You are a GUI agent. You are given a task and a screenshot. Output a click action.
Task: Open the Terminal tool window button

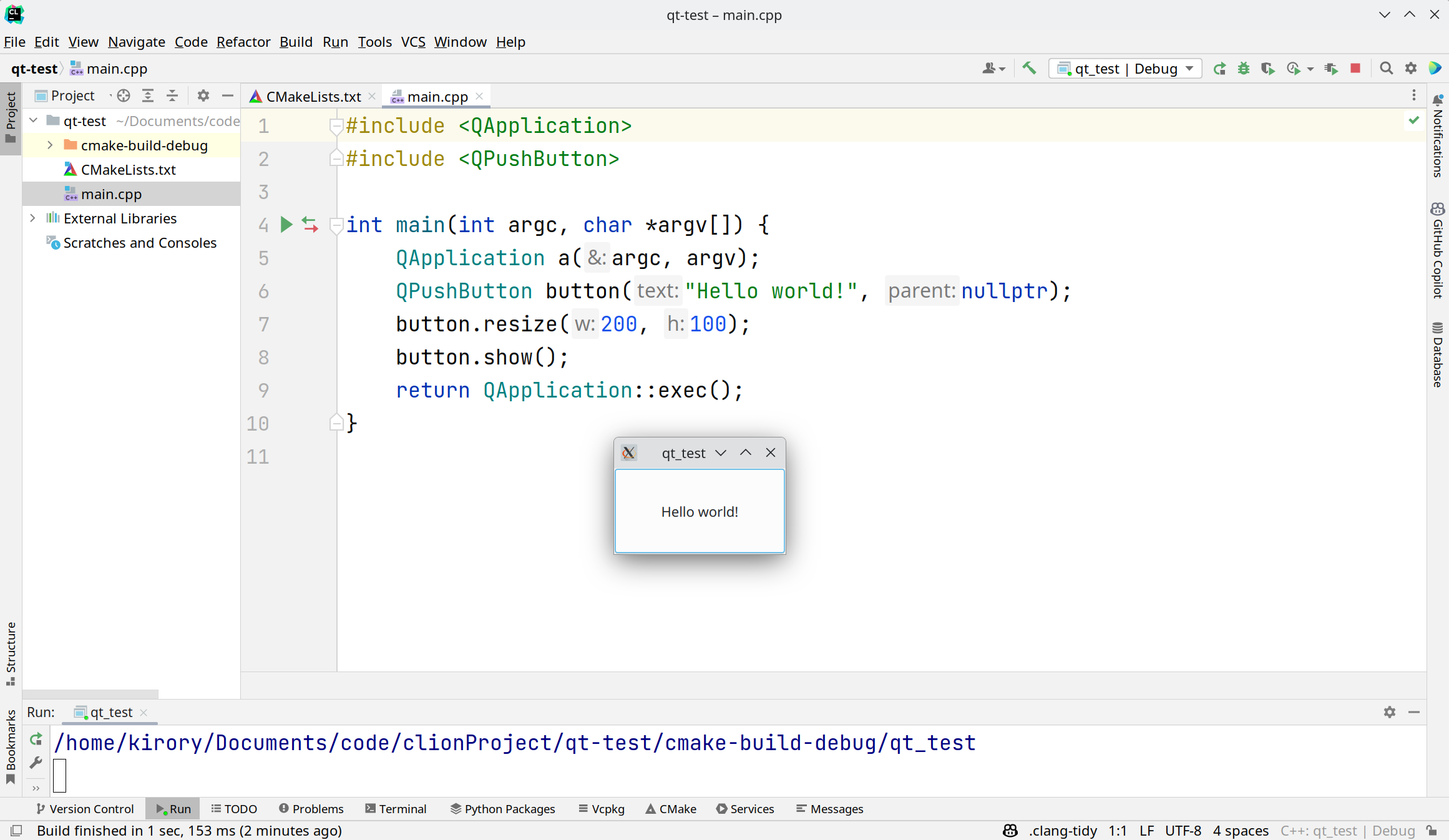[396, 809]
